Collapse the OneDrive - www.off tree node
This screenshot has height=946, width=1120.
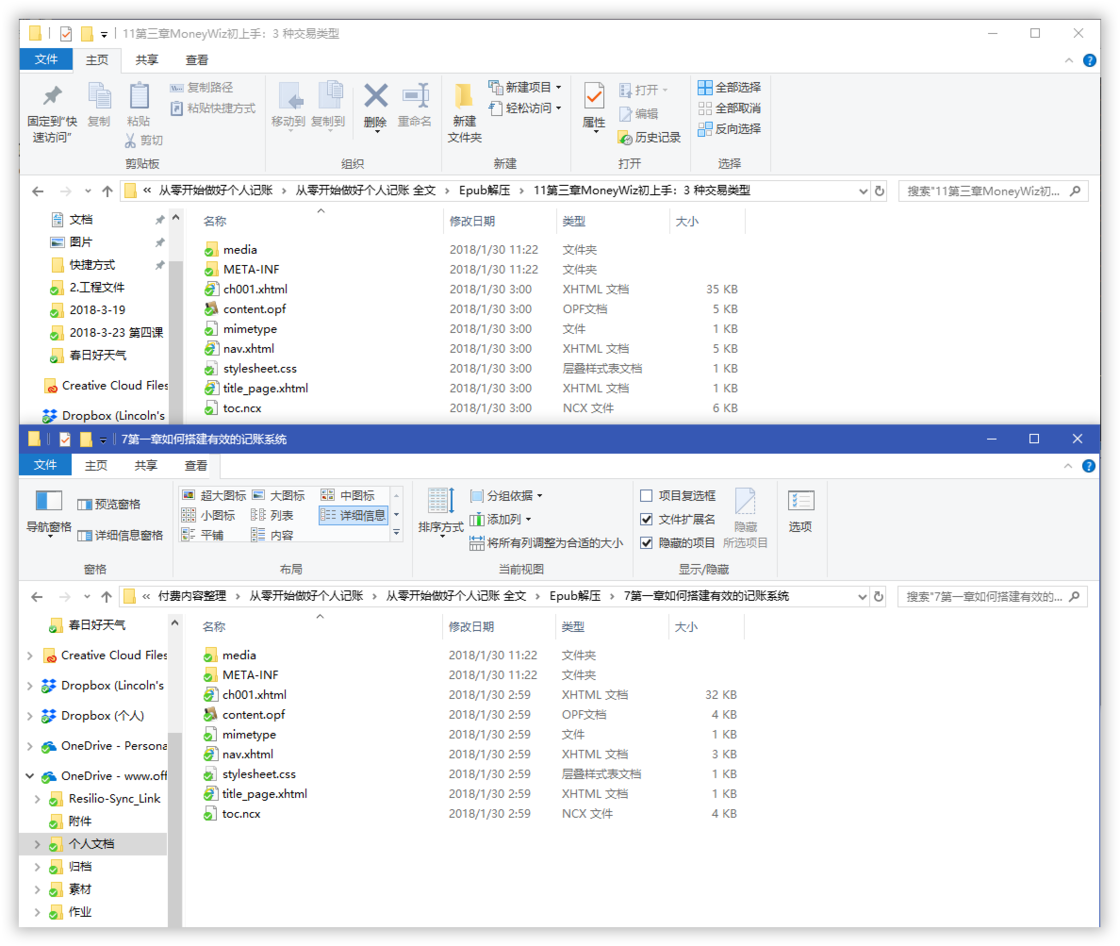(29, 775)
